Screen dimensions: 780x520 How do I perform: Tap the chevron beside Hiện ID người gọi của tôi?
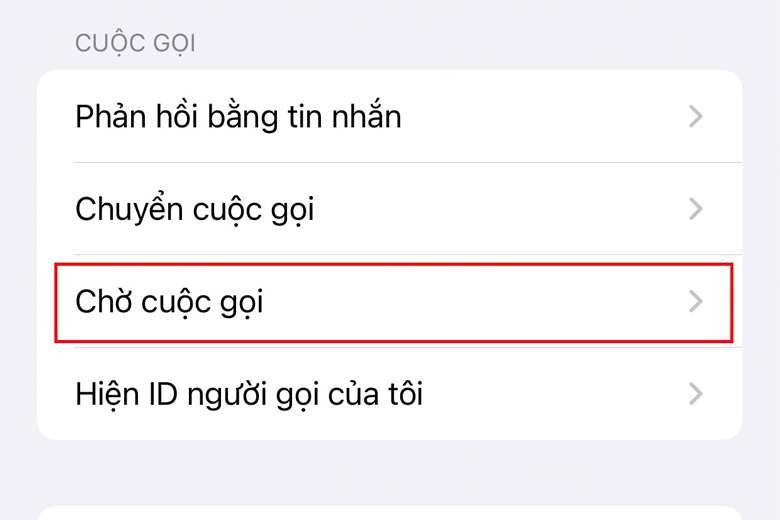[695, 394]
